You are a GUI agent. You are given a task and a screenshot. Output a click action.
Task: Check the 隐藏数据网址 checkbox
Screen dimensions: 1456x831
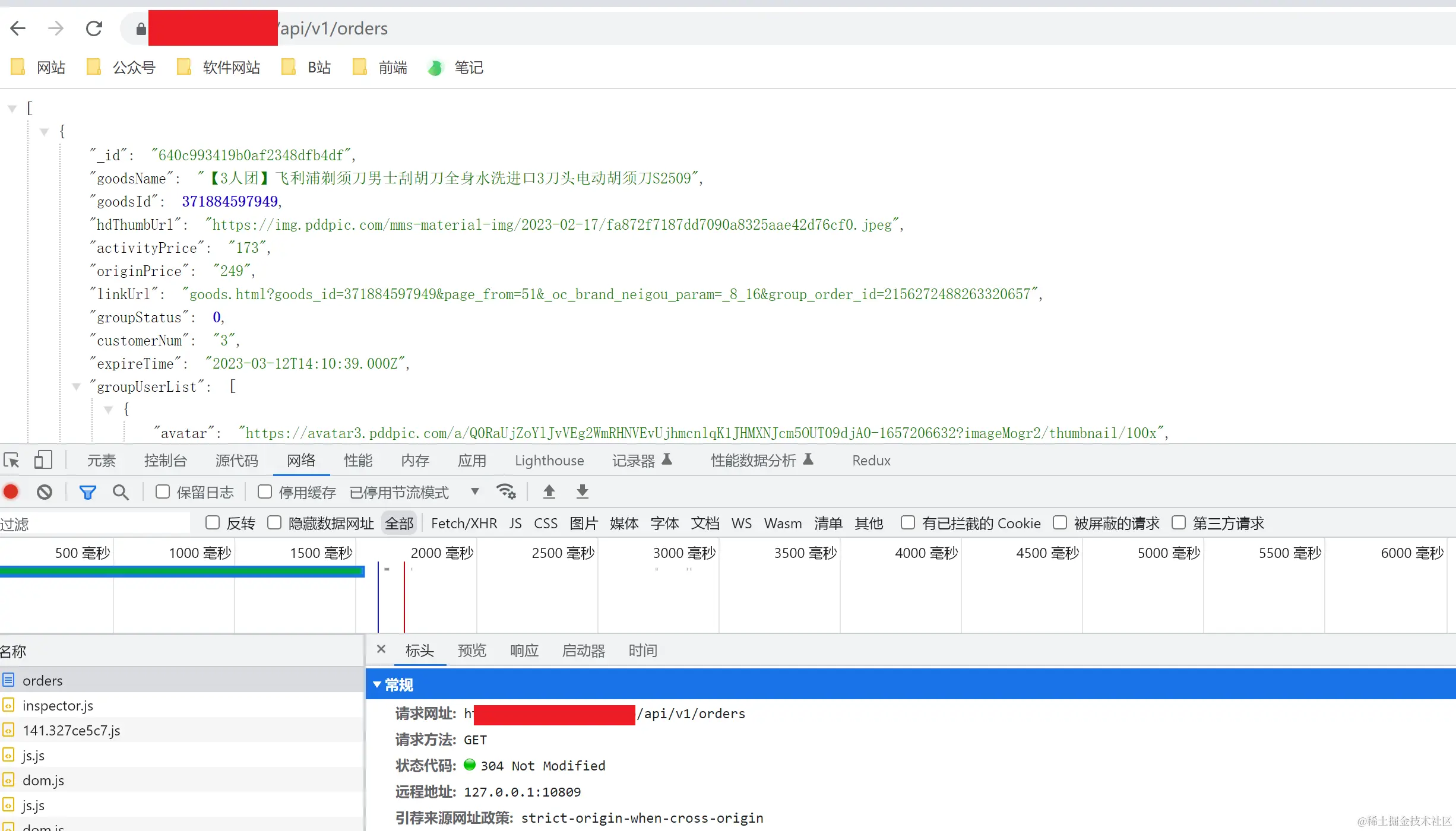point(274,522)
